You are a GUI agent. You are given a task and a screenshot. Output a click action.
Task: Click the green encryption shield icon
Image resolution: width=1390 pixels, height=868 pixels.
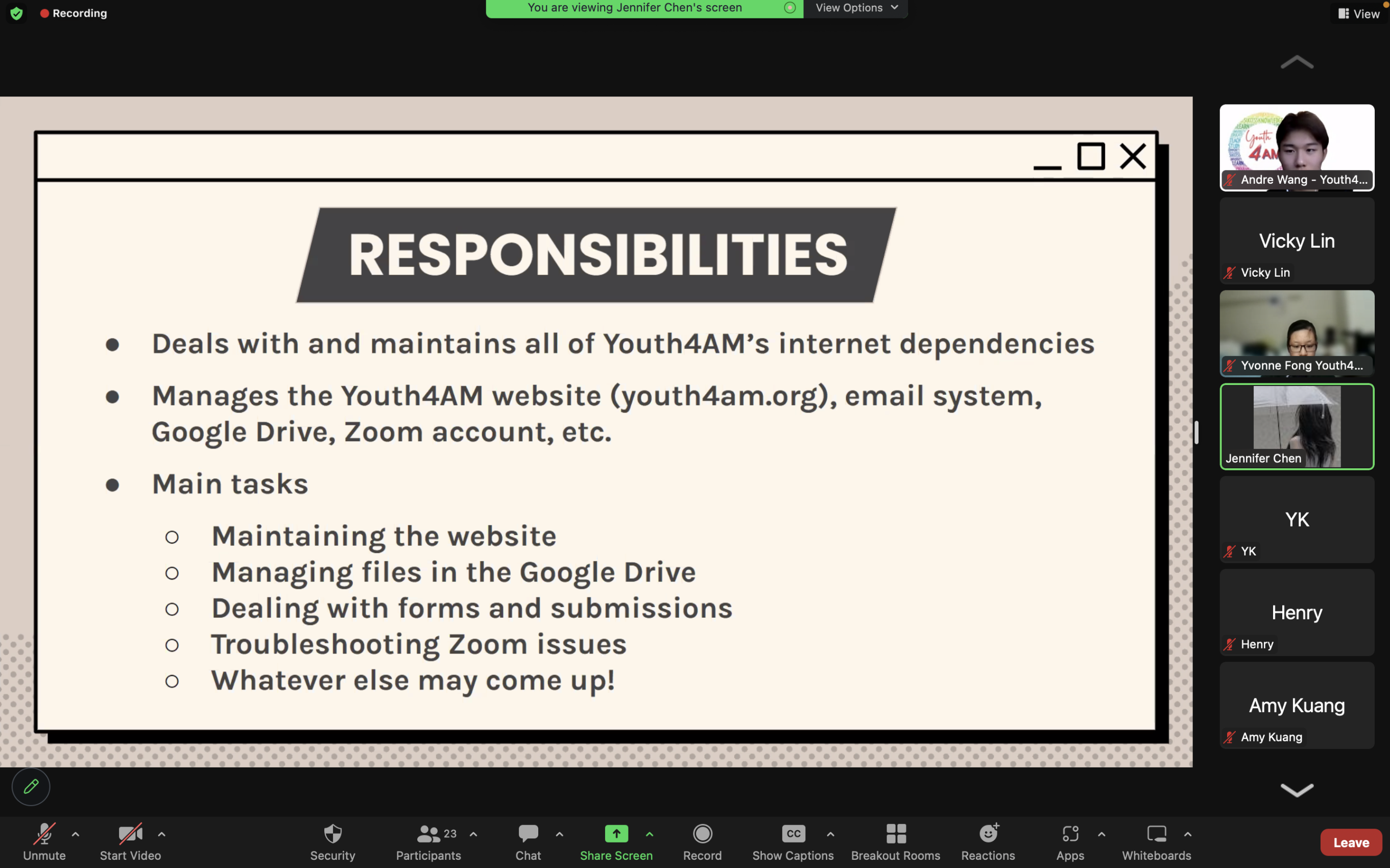pyautogui.click(x=17, y=13)
